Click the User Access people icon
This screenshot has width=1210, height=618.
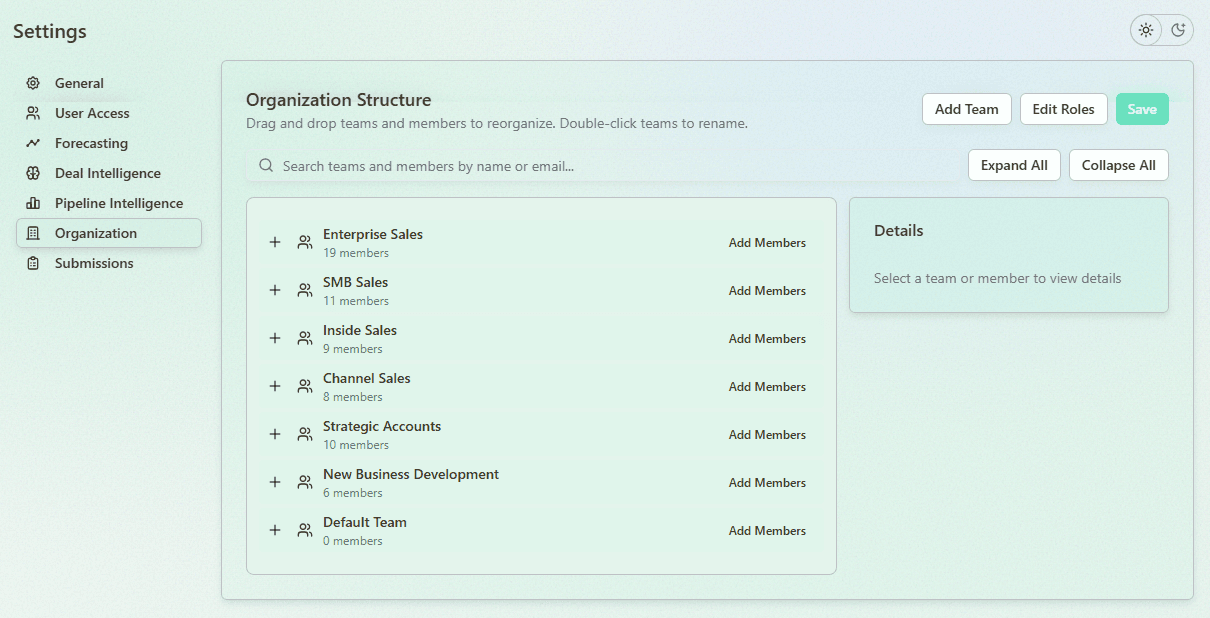pos(33,113)
